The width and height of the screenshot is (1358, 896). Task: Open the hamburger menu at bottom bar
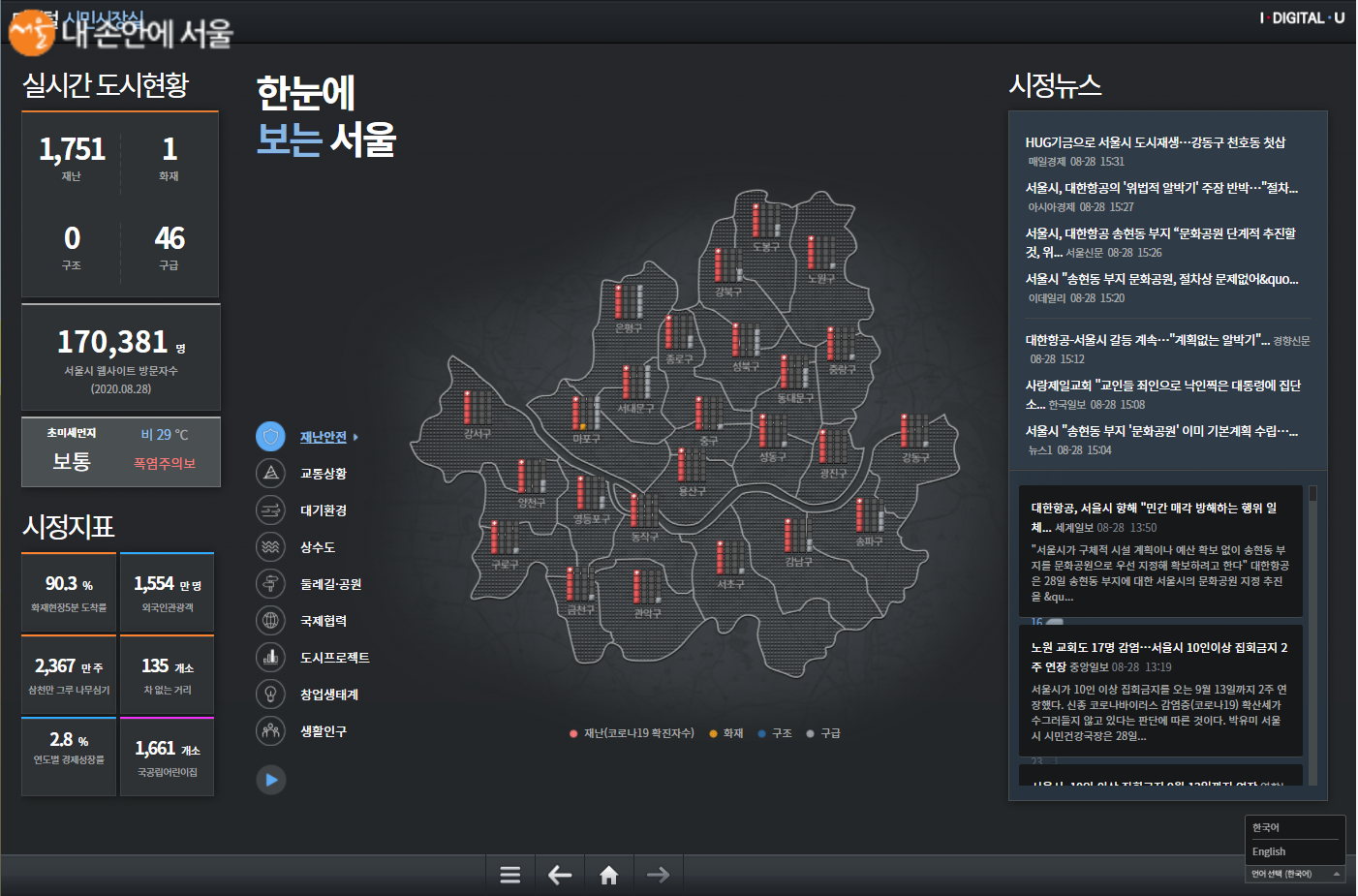click(x=510, y=874)
